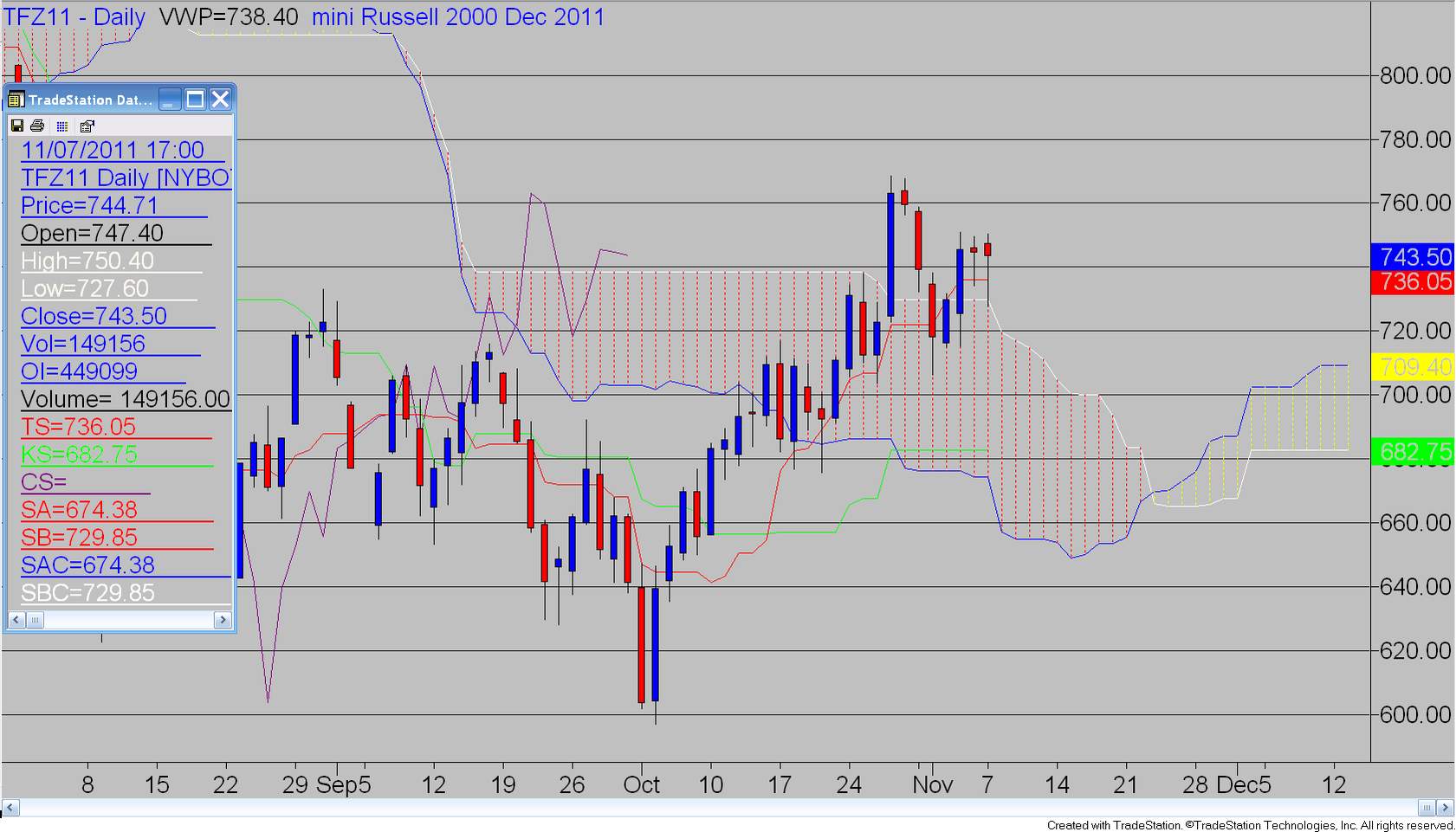Click the Oct label on the date axis
This screenshot has height=832, width=1456.
pyautogui.click(x=642, y=785)
